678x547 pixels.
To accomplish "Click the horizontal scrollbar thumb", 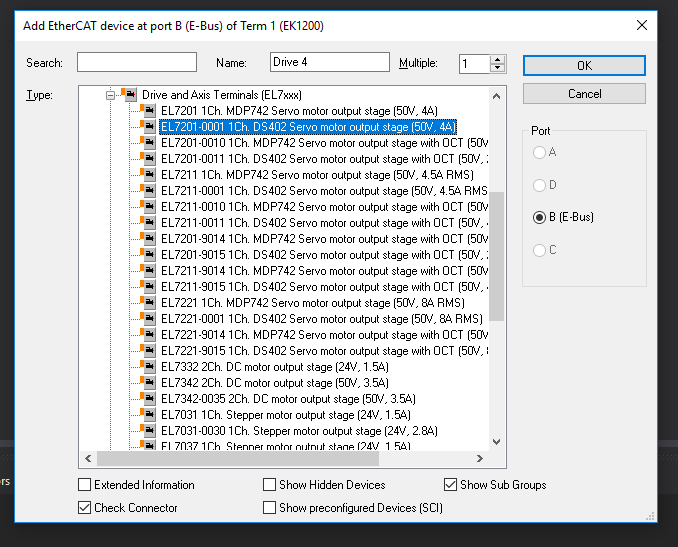I will coord(238,458).
